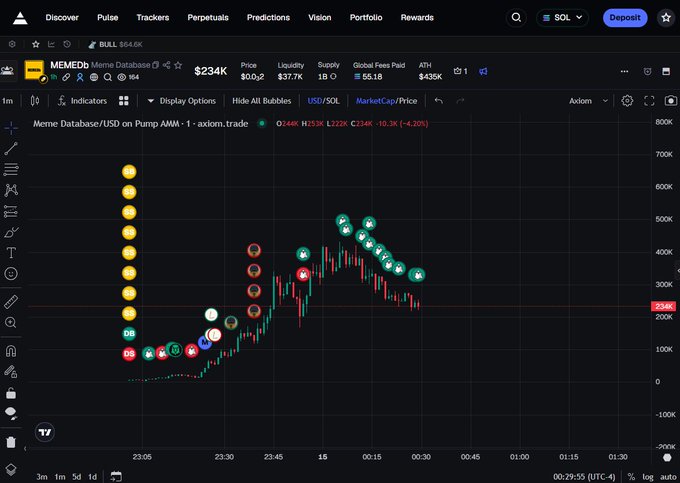Toggle lock all drawings
Image resolution: width=680 pixels, height=483 pixels.
click(x=11, y=393)
